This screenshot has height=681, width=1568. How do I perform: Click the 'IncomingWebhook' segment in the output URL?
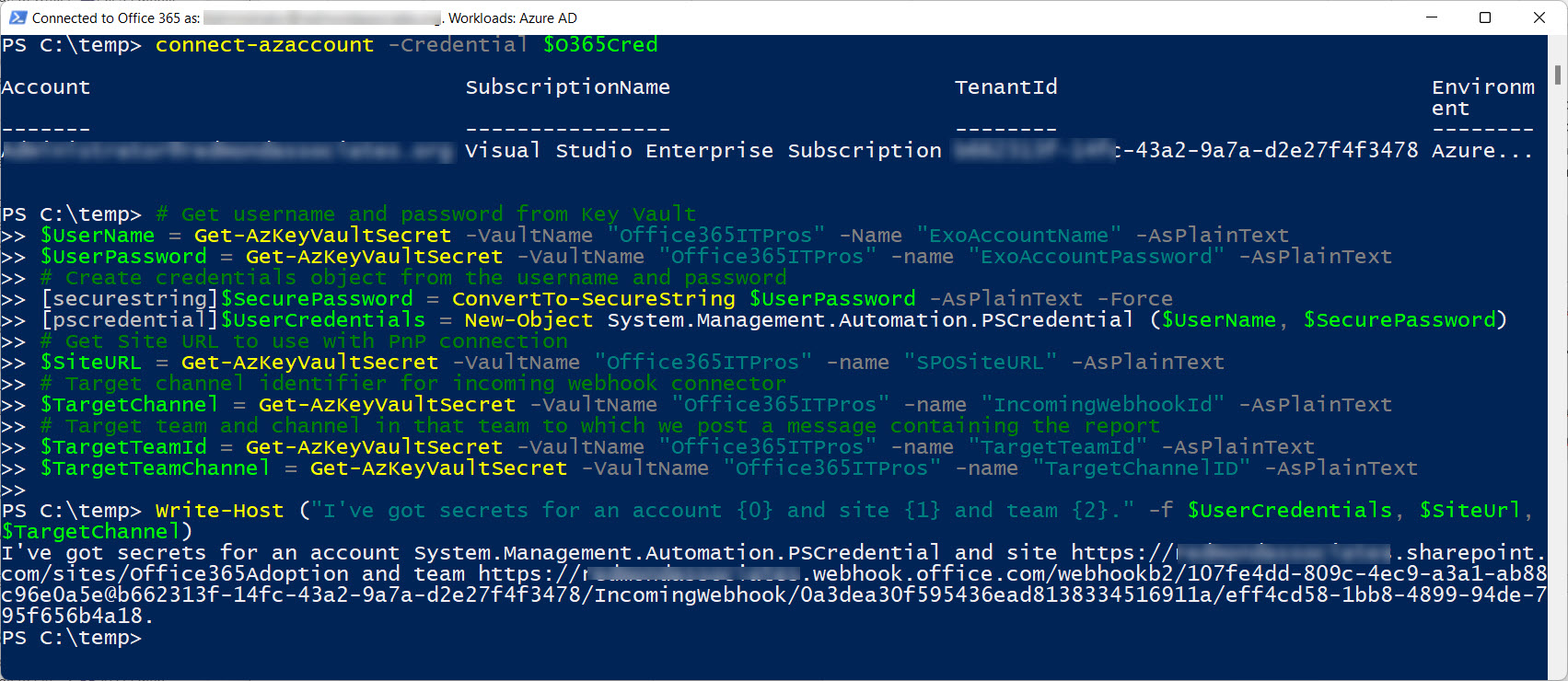691,595
